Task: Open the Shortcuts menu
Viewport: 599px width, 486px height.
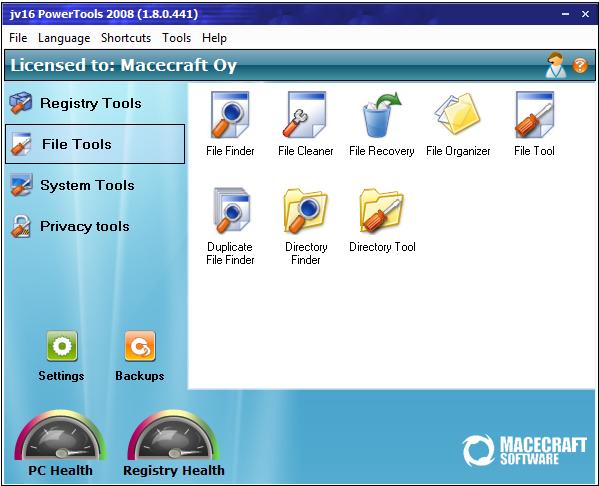Action: 126,38
